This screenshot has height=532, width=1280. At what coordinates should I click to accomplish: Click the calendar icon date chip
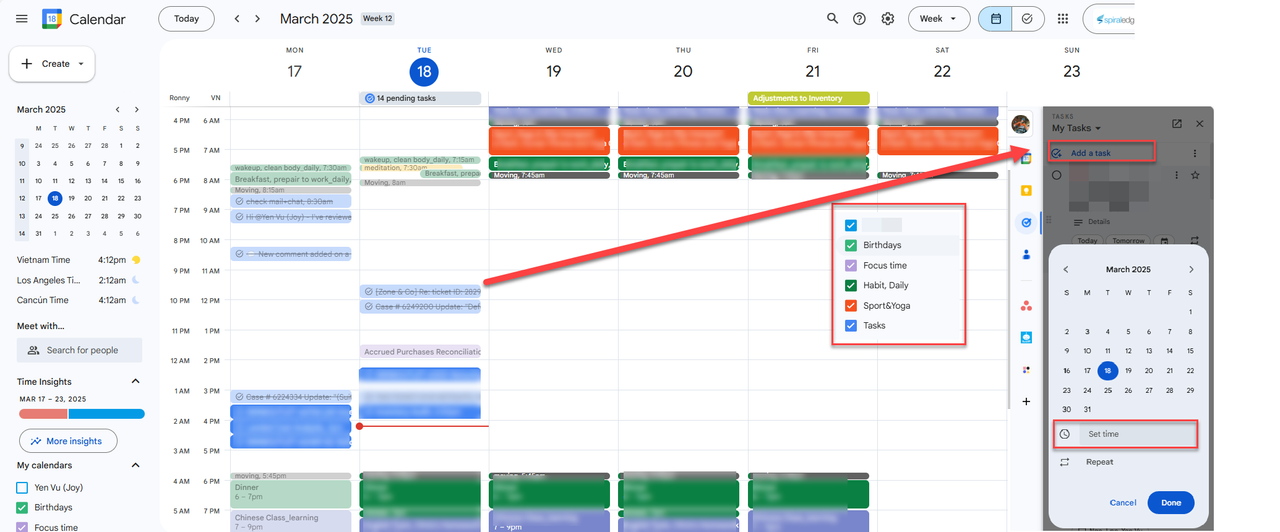1164,241
